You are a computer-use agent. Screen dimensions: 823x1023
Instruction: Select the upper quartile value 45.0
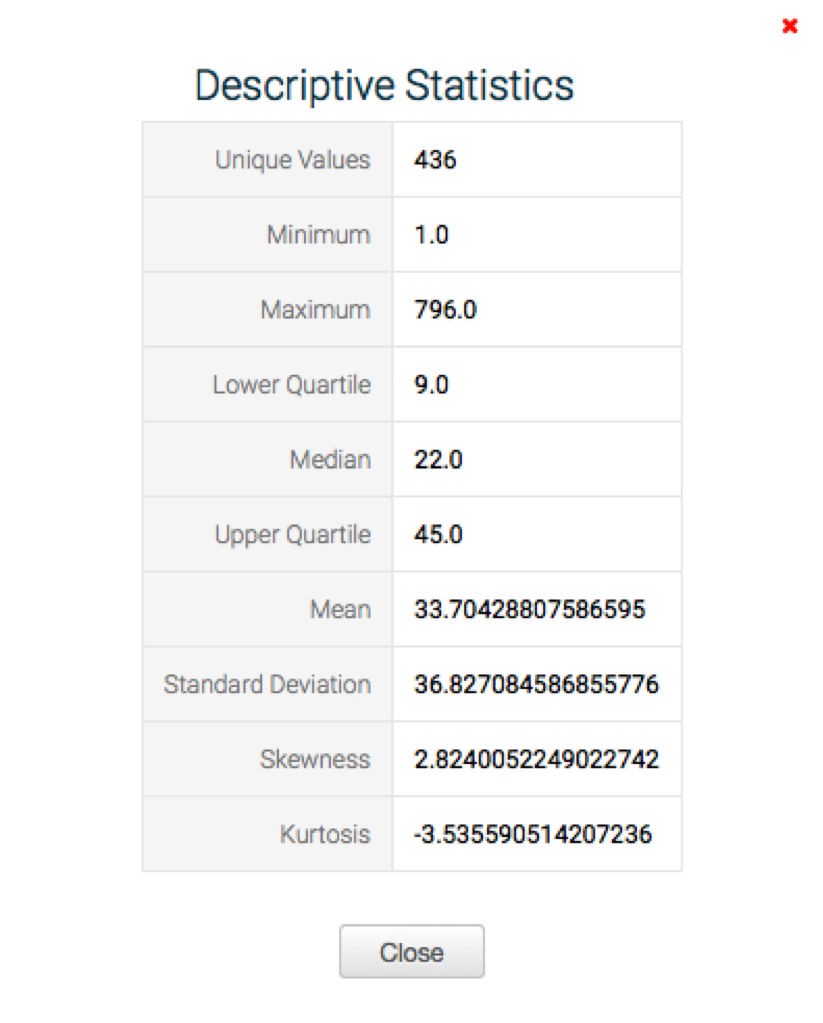pos(438,534)
